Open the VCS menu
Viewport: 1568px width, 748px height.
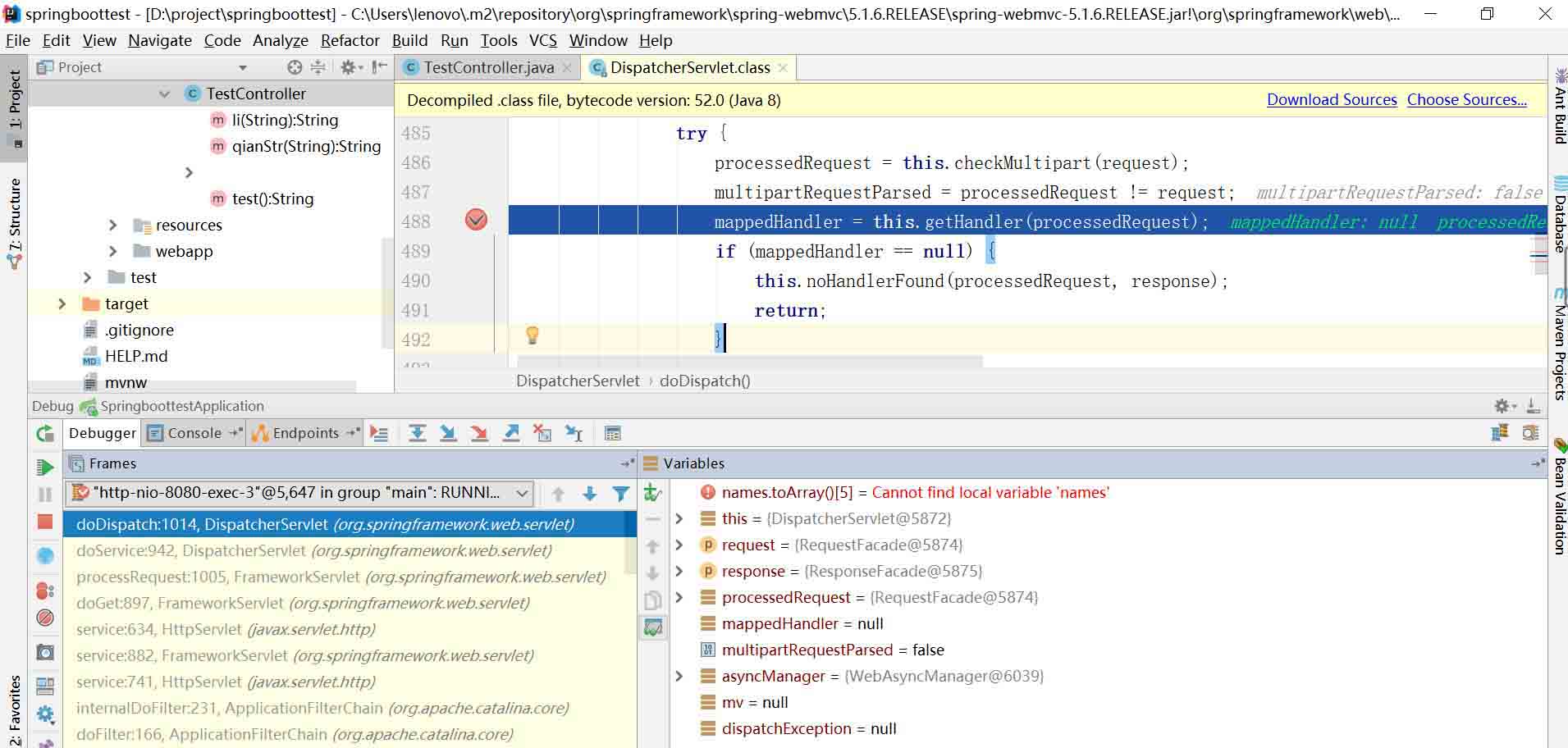point(542,40)
